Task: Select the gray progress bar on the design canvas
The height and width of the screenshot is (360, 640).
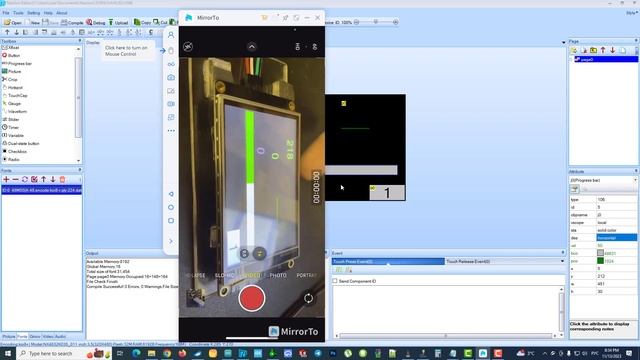Action: pos(361,170)
